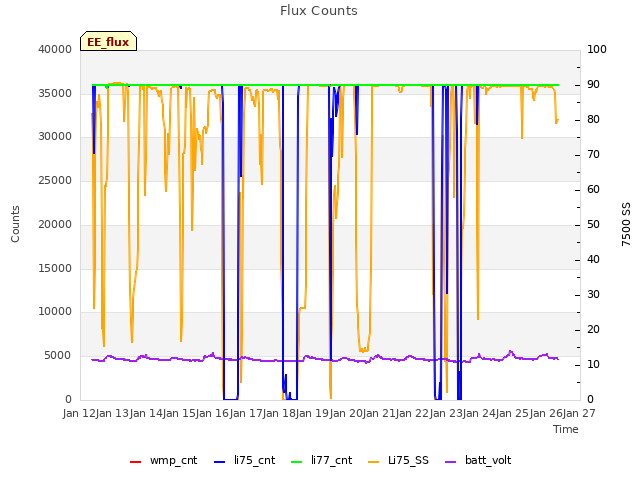The height and width of the screenshot is (480, 640).
Task: Click the 10 right axis tick label
Action: [x=593, y=364]
